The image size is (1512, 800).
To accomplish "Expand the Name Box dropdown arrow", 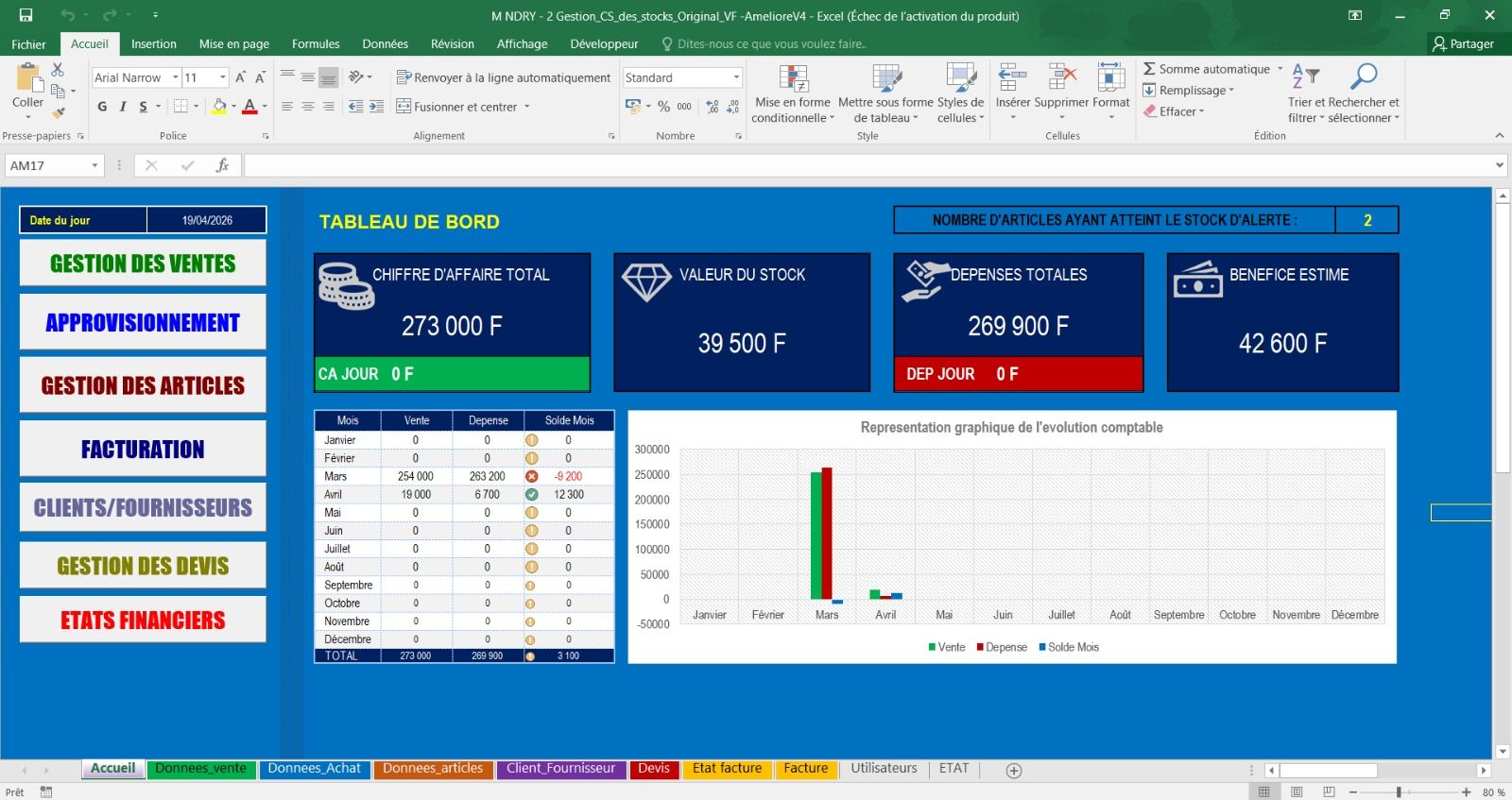I will [x=94, y=165].
